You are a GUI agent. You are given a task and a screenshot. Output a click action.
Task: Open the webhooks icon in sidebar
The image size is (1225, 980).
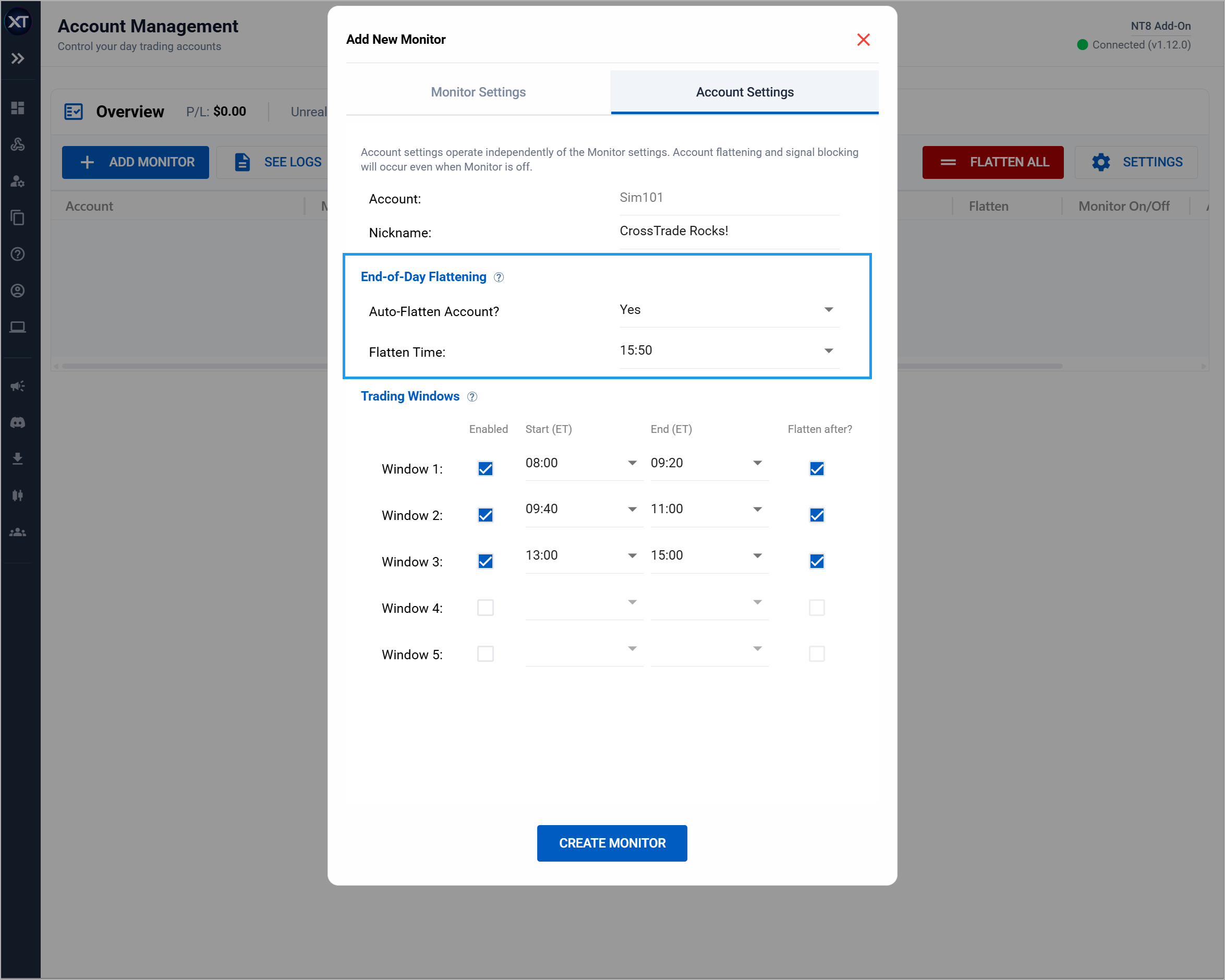pyautogui.click(x=18, y=144)
